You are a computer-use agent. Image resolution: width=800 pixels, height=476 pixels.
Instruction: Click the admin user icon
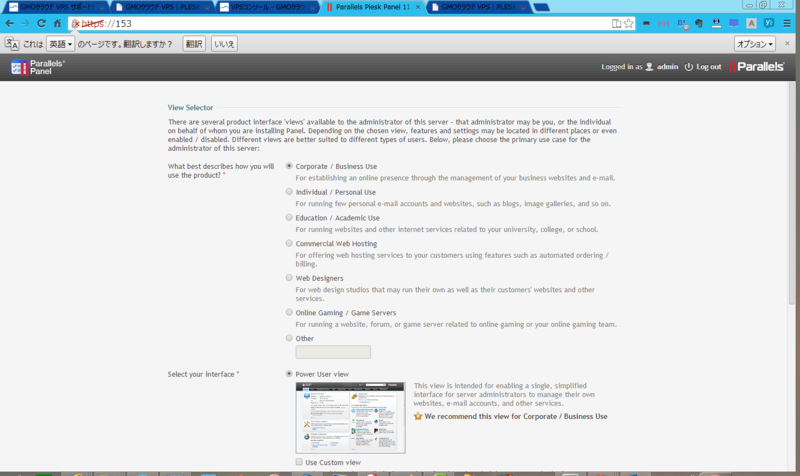pyautogui.click(x=649, y=67)
